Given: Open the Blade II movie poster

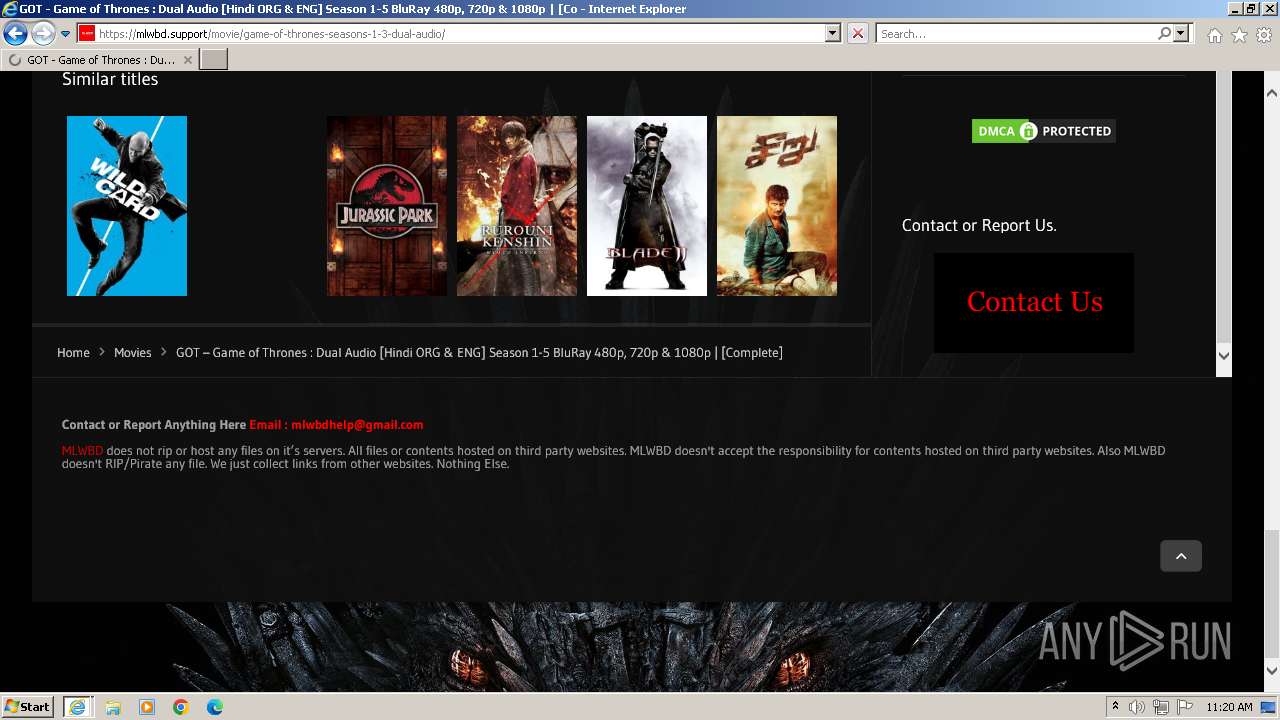Looking at the screenshot, I should (x=647, y=206).
